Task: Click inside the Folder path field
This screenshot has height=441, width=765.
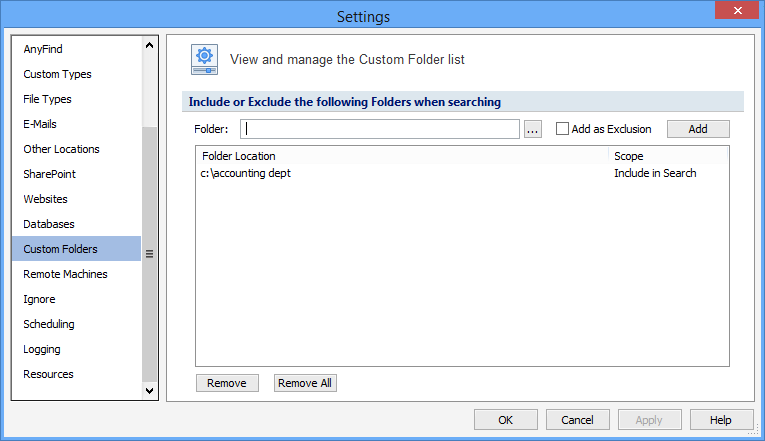Action: pyautogui.click(x=380, y=129)
